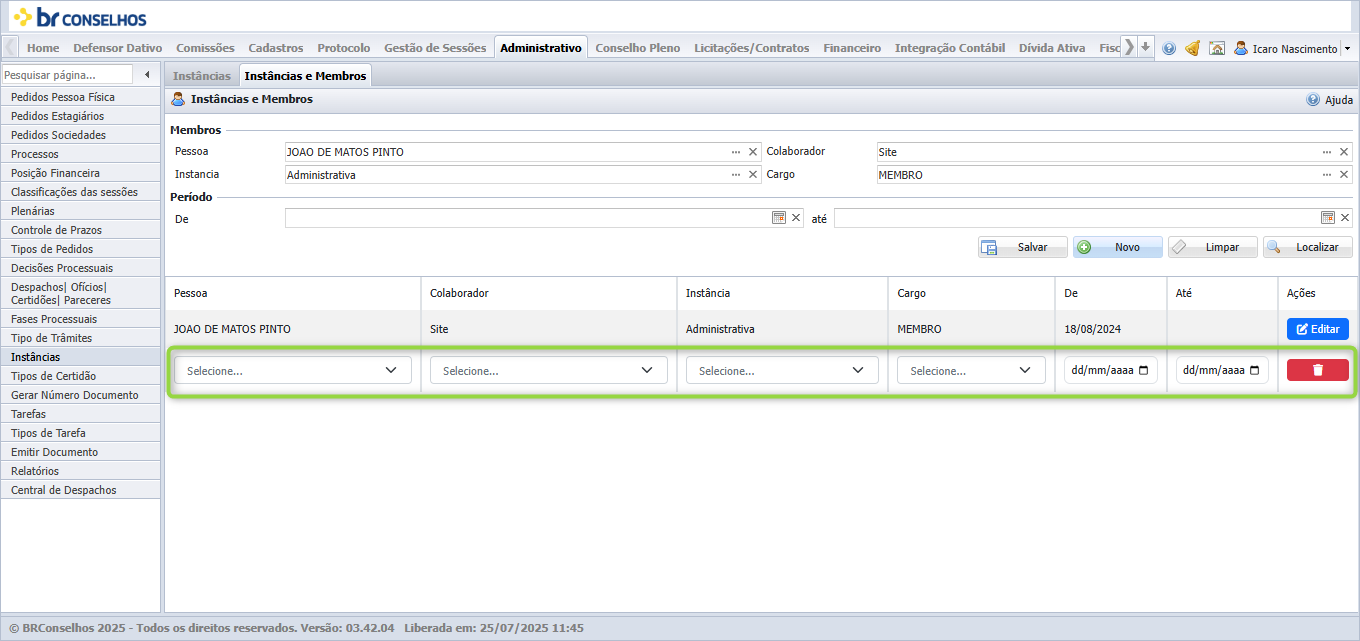The width and height of the screenshot is (1360, 641).
Task: Open Emitir Documento in the sidebar
Action: 80,452
